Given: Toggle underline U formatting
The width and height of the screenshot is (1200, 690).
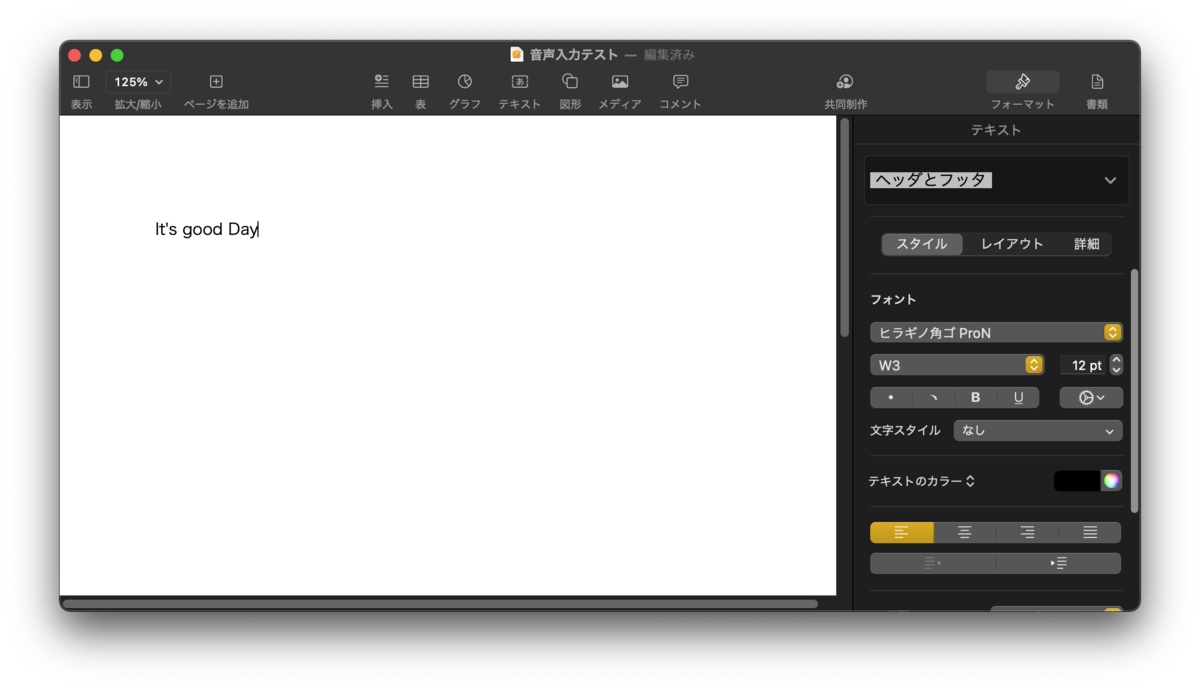Looking at the screenshot, I should tap(1018, 397).
